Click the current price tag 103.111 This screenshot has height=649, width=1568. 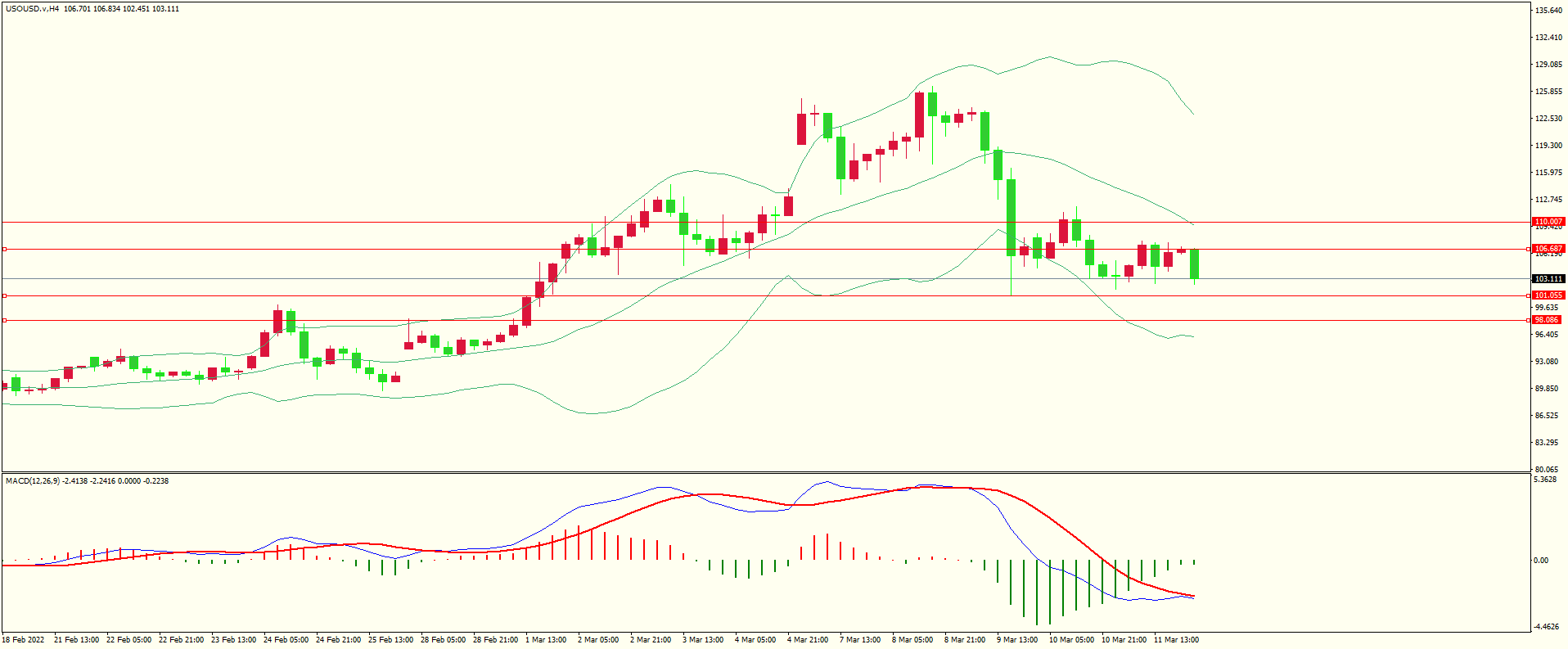tap(1548, 279)
